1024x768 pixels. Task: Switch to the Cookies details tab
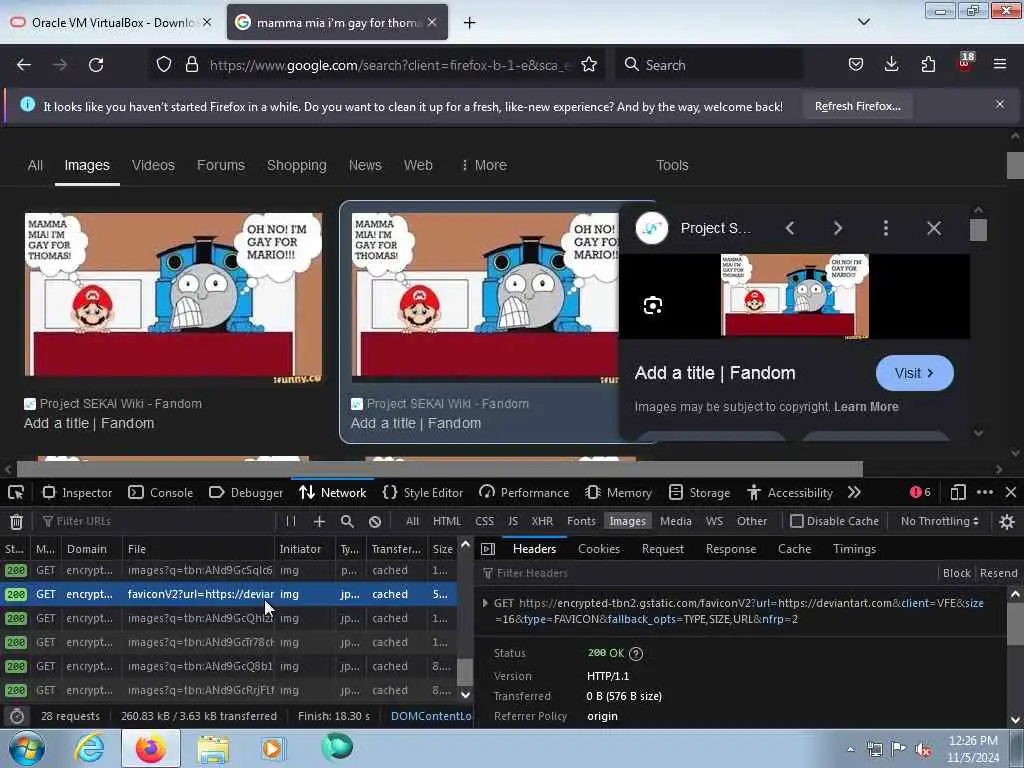click(599, 549)
